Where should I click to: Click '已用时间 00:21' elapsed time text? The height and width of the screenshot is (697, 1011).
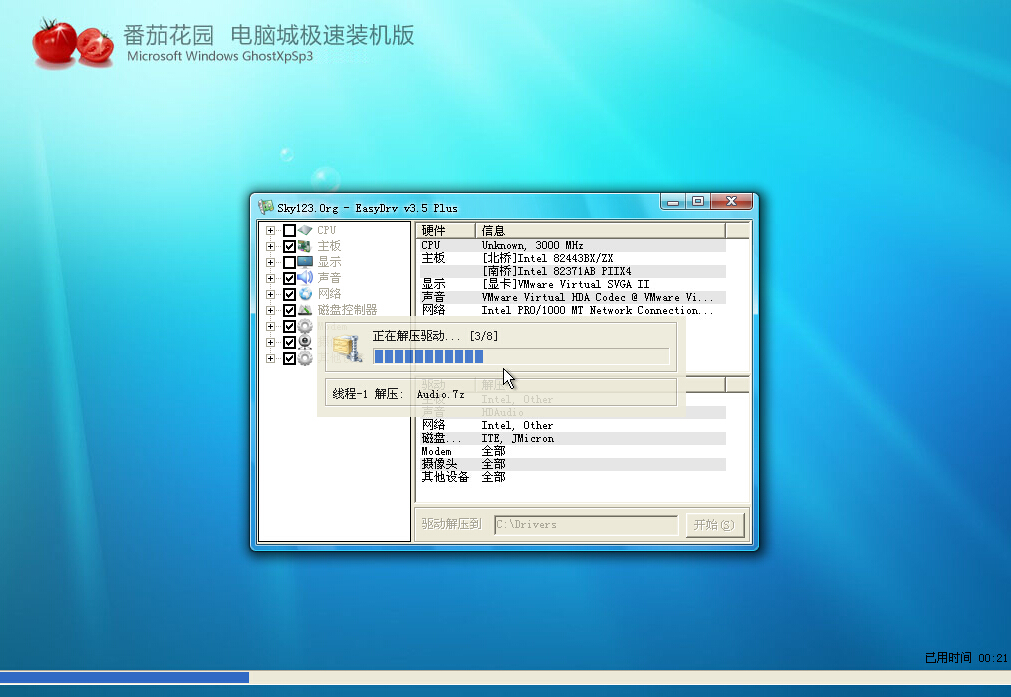click(x=966, y=658)
